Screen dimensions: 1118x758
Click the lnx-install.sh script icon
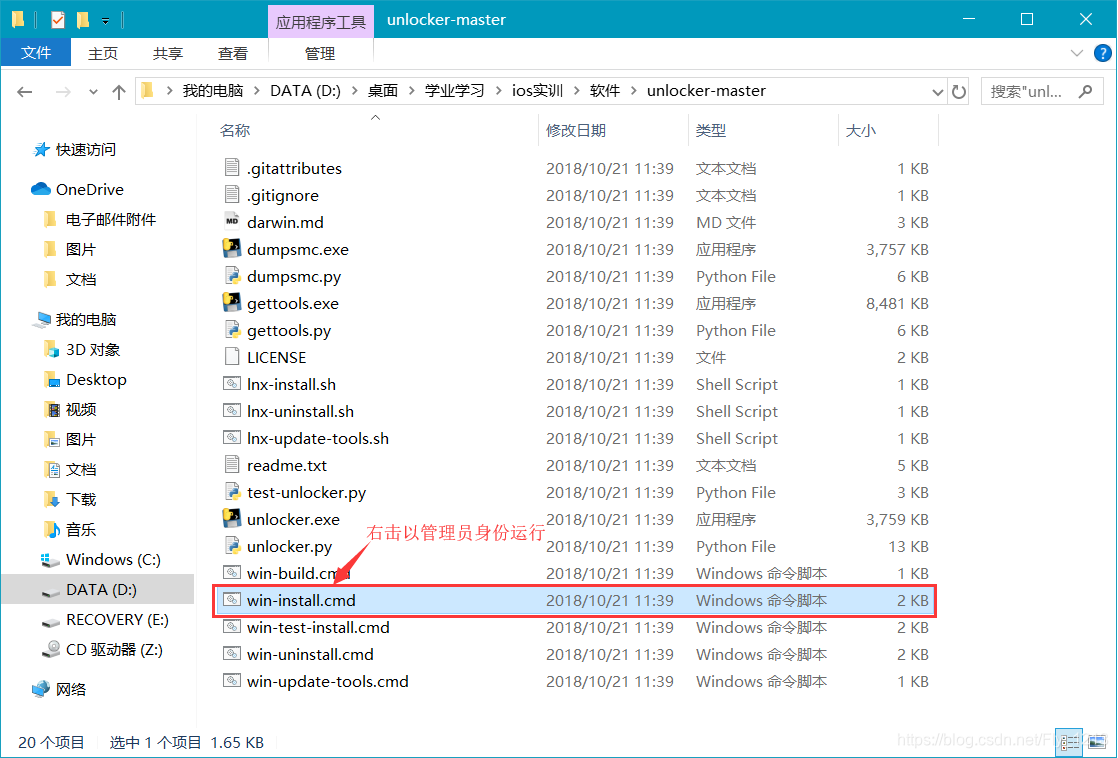[232, 384]
